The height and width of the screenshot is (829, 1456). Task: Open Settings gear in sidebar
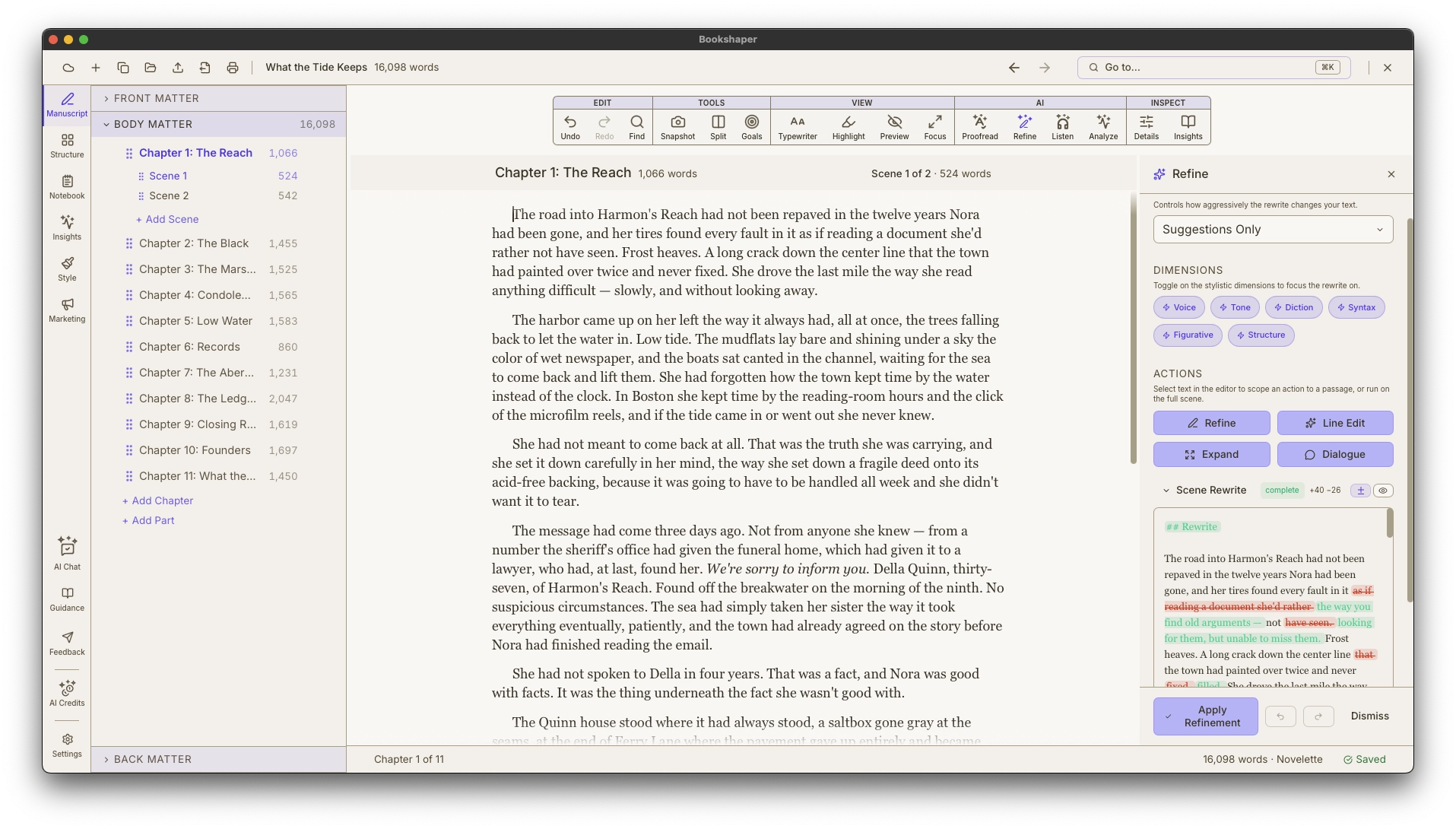tap(67, 745)
